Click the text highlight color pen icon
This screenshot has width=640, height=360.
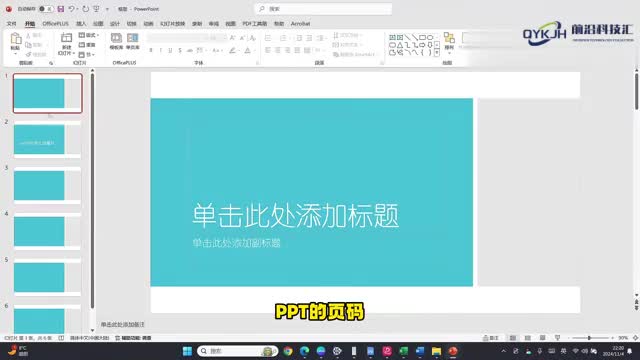232,50
